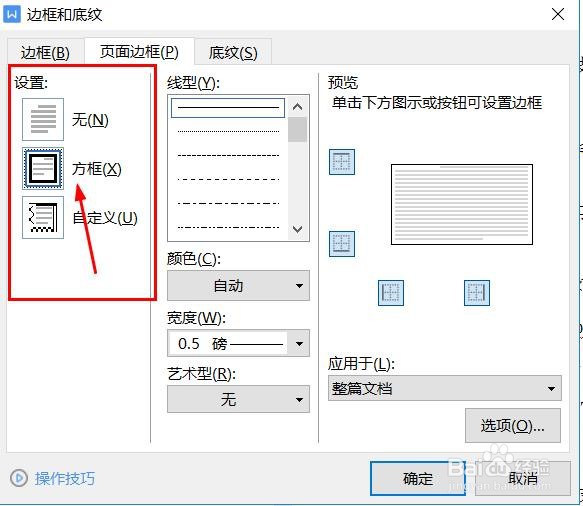Open the 宽度(W) width dropdown
The width and height of the screenshot is (583, 506).
tap(238, 343)
